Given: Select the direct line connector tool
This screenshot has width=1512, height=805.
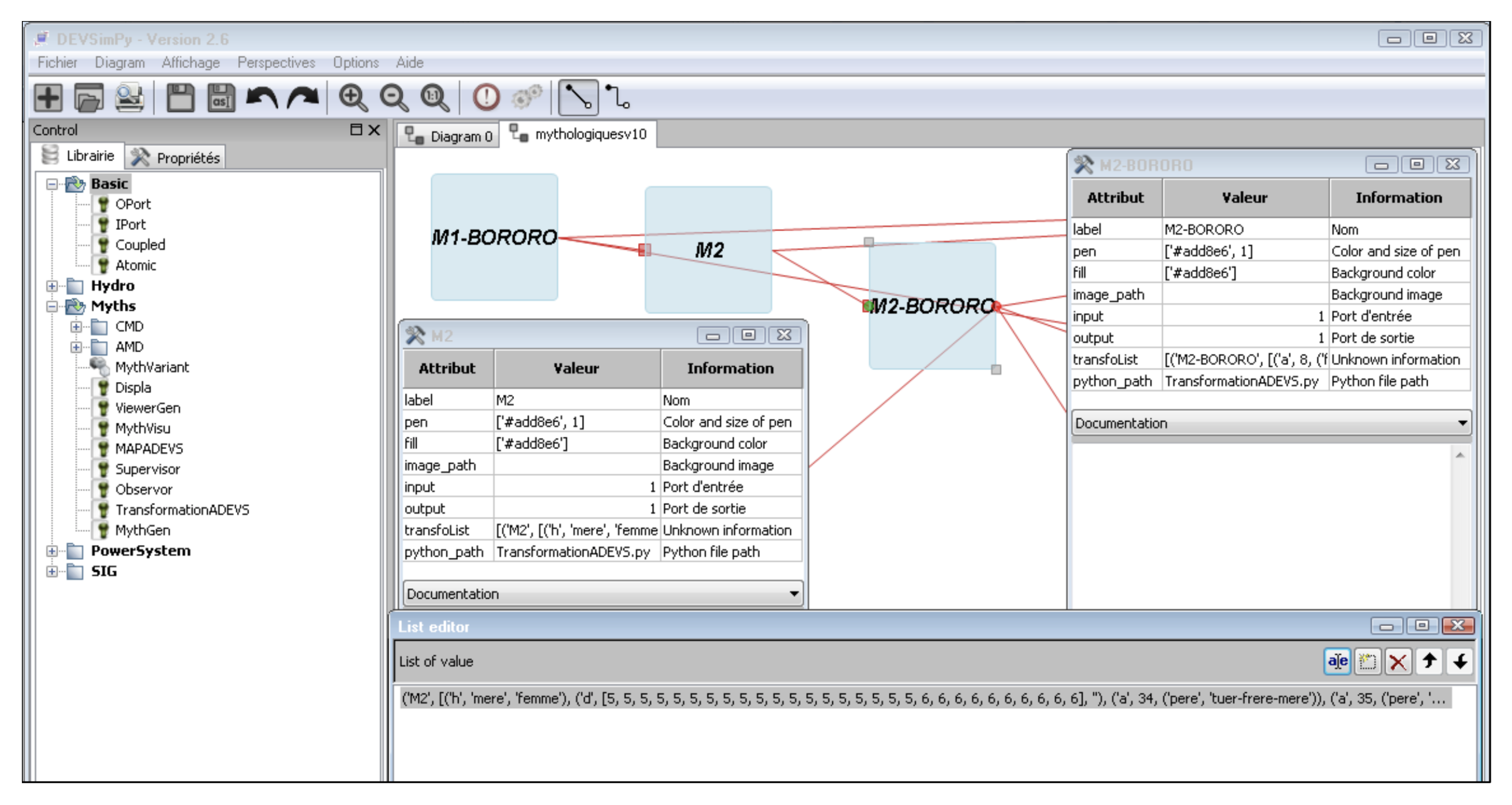Looking at the screenshot, I should coord(578,97).
